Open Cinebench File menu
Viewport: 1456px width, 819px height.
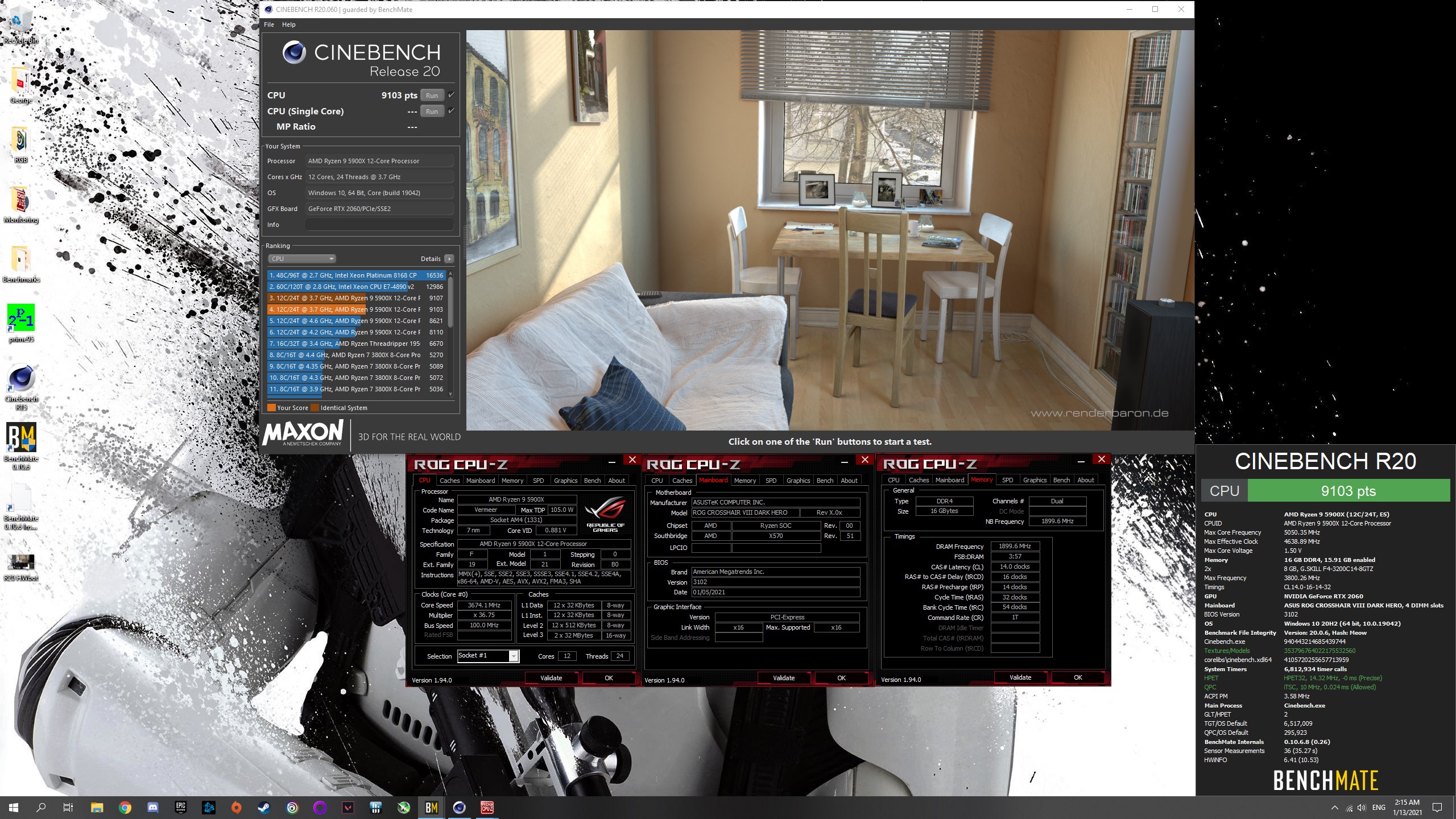[269, 24]
